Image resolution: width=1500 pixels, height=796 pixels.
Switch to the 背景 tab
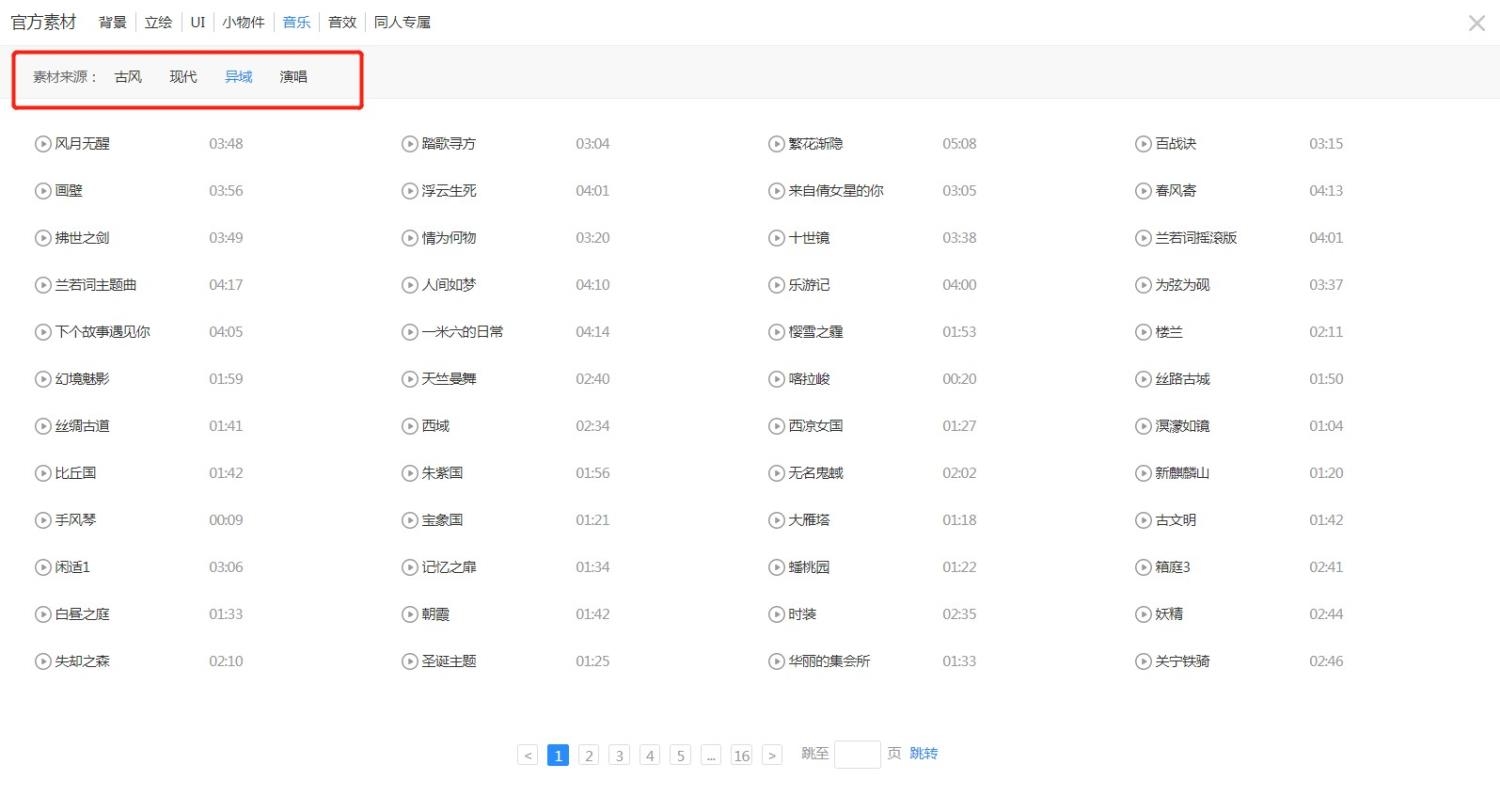pyautogui.click(x=113, y=22)
